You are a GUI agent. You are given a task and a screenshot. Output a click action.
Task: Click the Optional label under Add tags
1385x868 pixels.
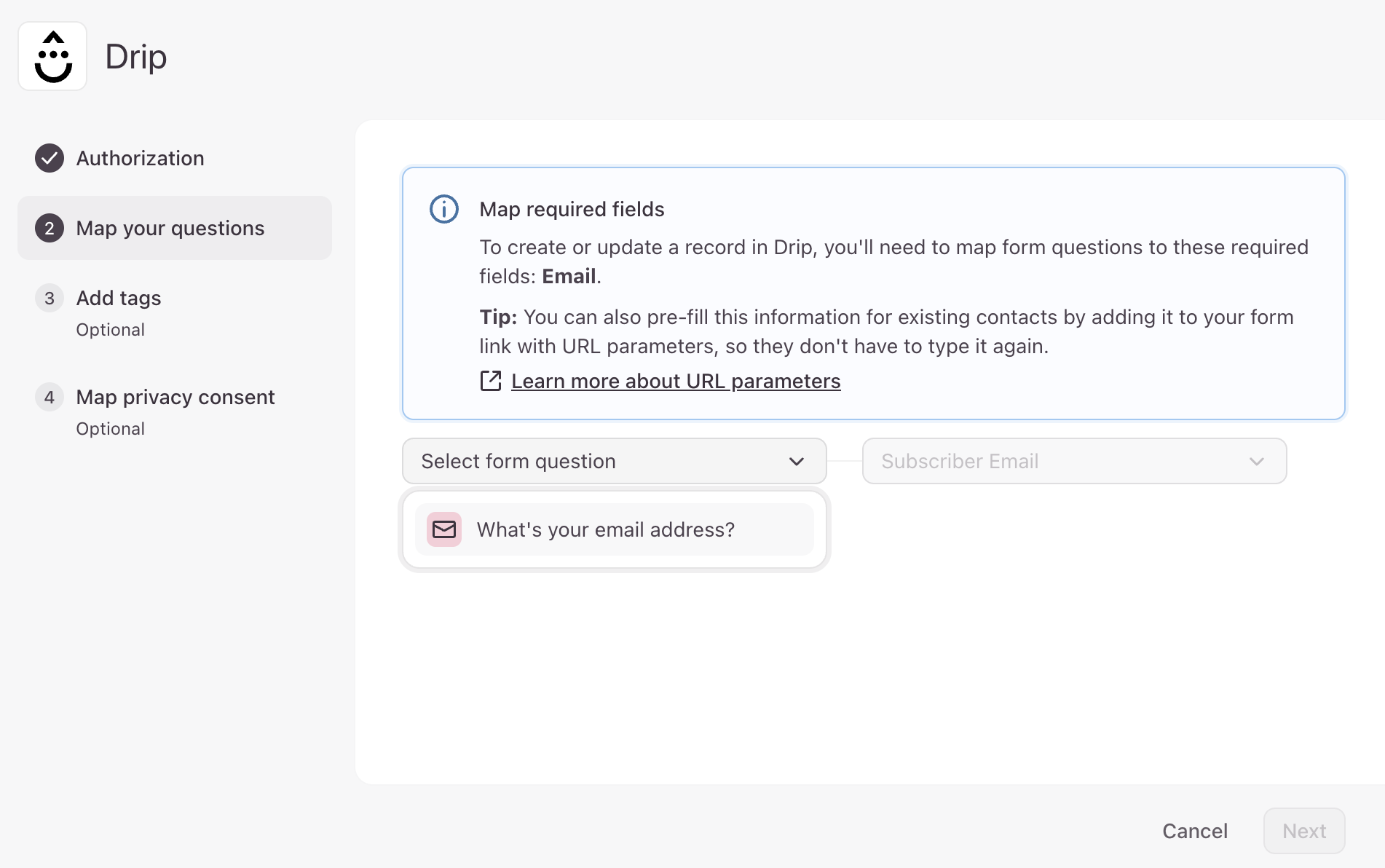[111, 330]
